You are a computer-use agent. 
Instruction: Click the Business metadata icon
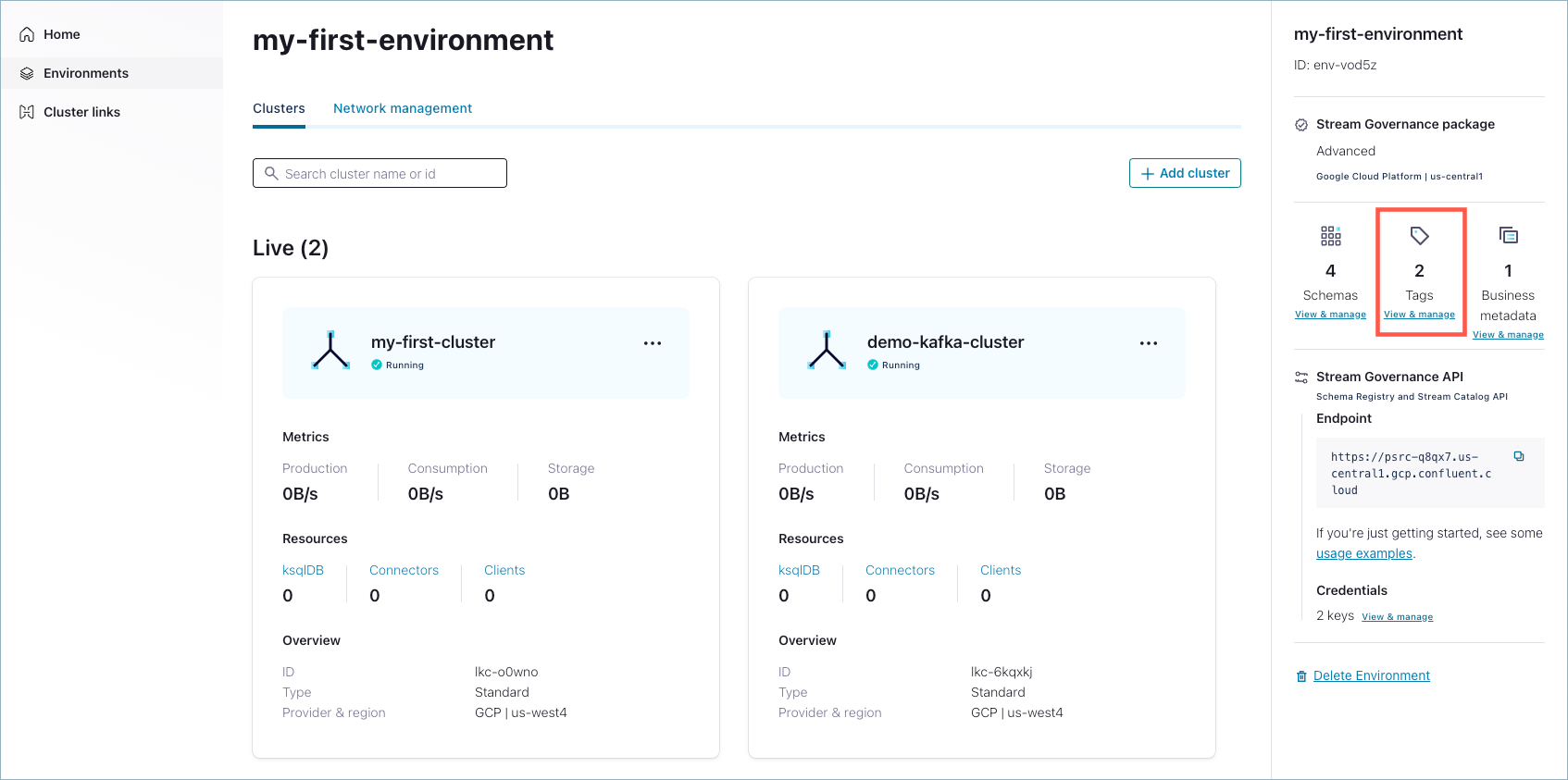pos(1509,235)
